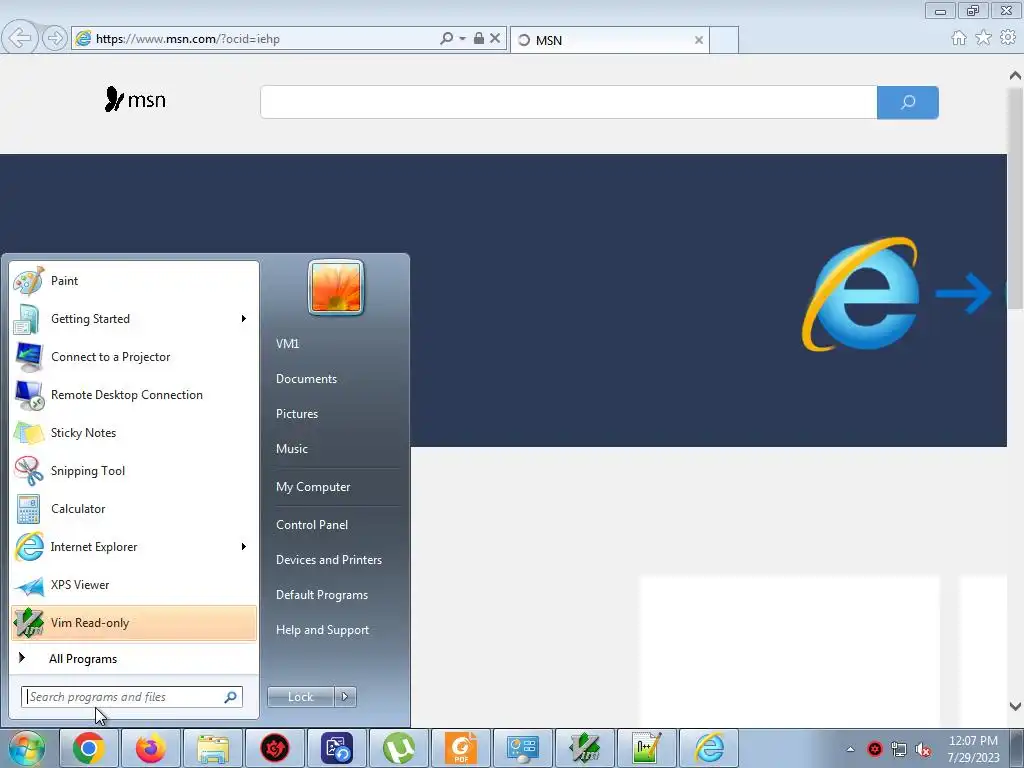Open Sticky Notes
This screenshot has width=1024, height=768.
[134, 432]
